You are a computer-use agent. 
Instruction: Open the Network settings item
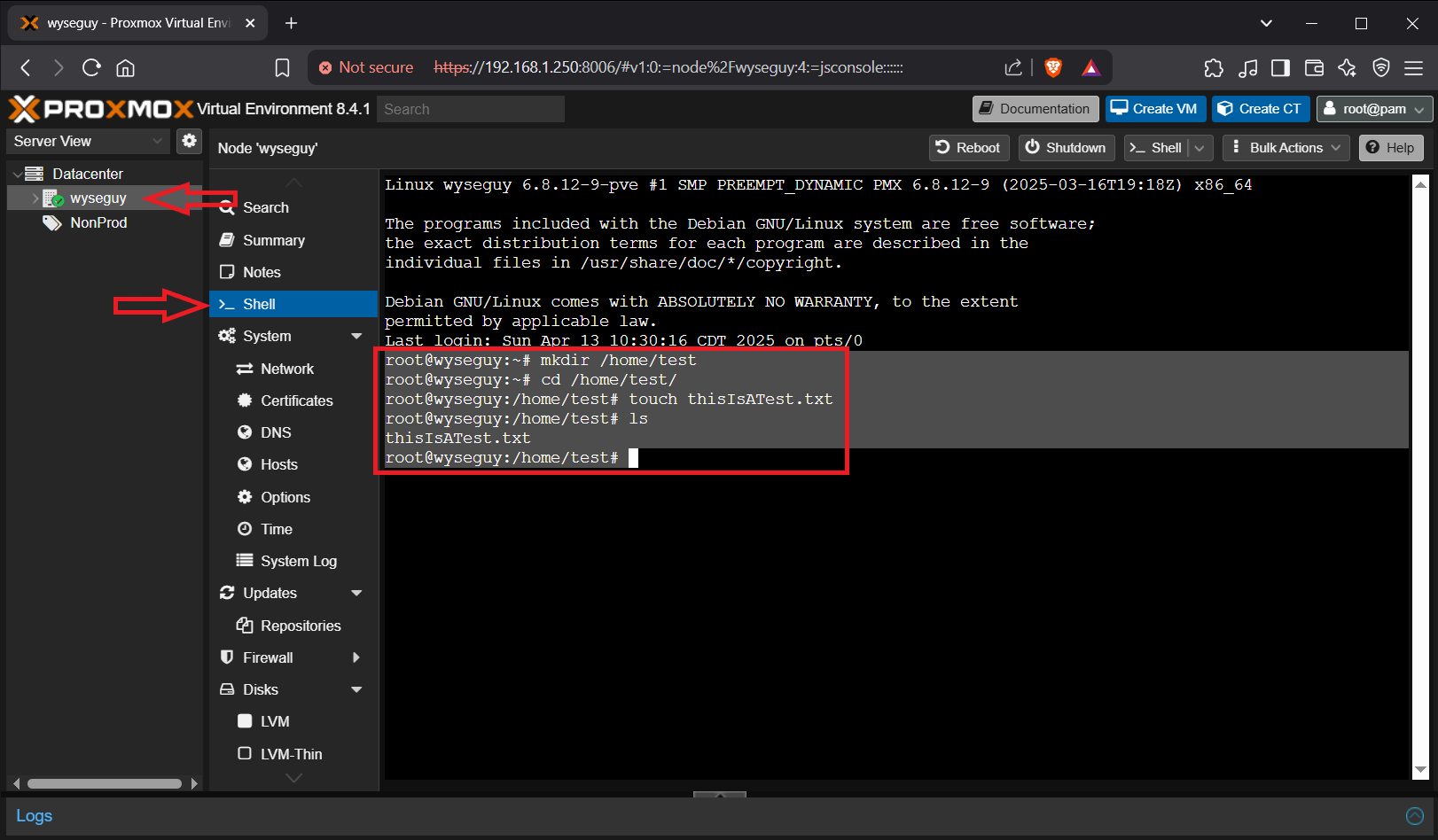pyautogui.click(x=293, y=369)
